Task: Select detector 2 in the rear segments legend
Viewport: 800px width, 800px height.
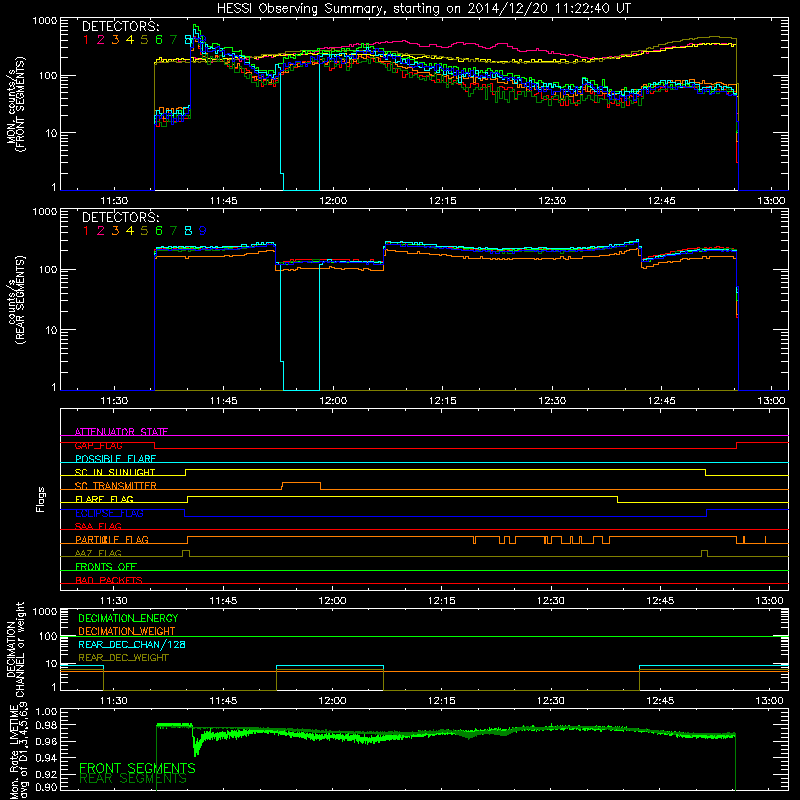Action: (101, 231)
